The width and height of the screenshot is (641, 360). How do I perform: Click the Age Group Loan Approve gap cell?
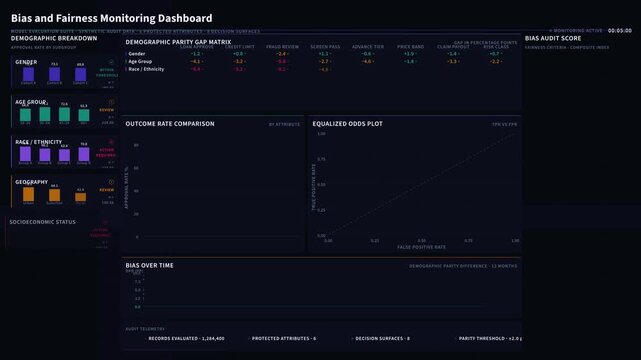point(197,62)
